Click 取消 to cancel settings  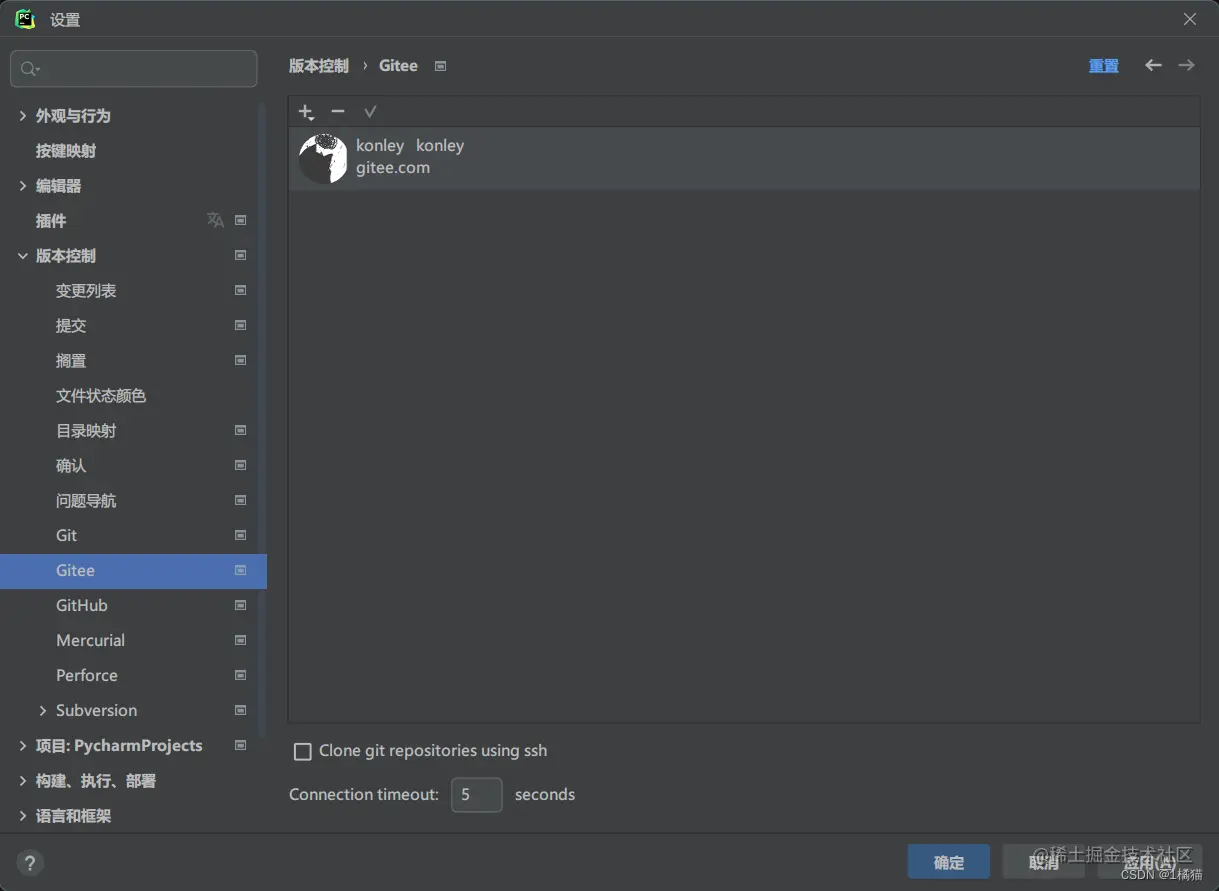(x=1044, y=862)
